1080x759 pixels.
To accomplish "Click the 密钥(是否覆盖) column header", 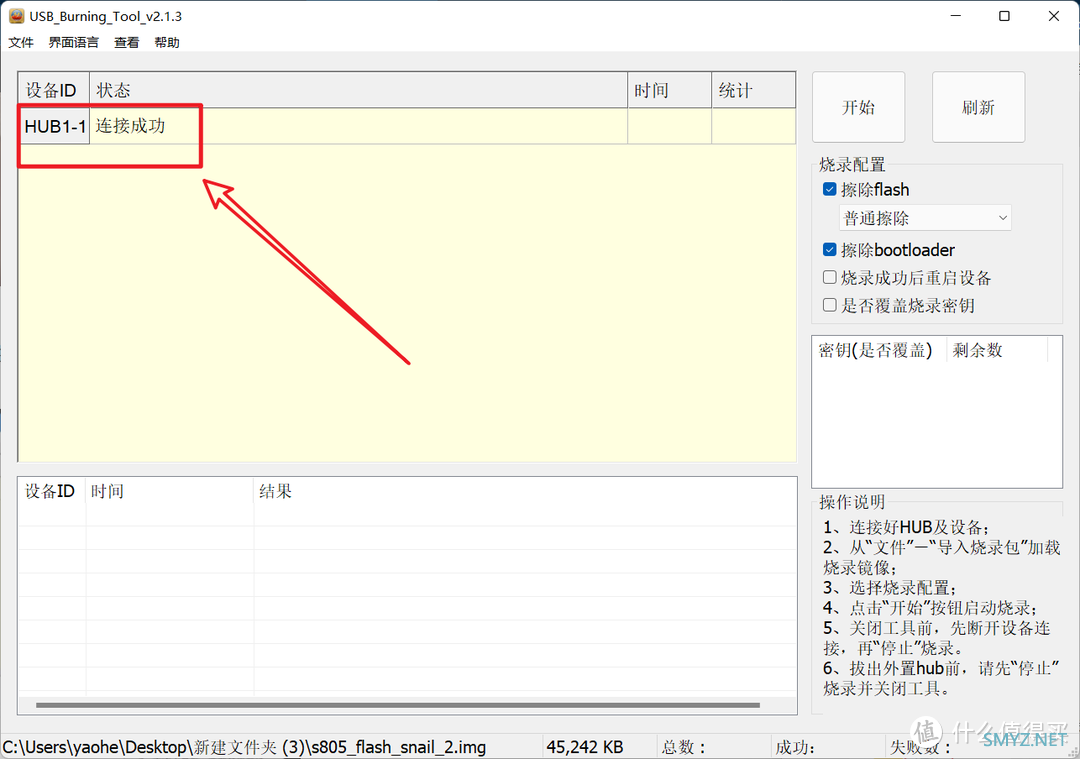I will coord(880,350).
